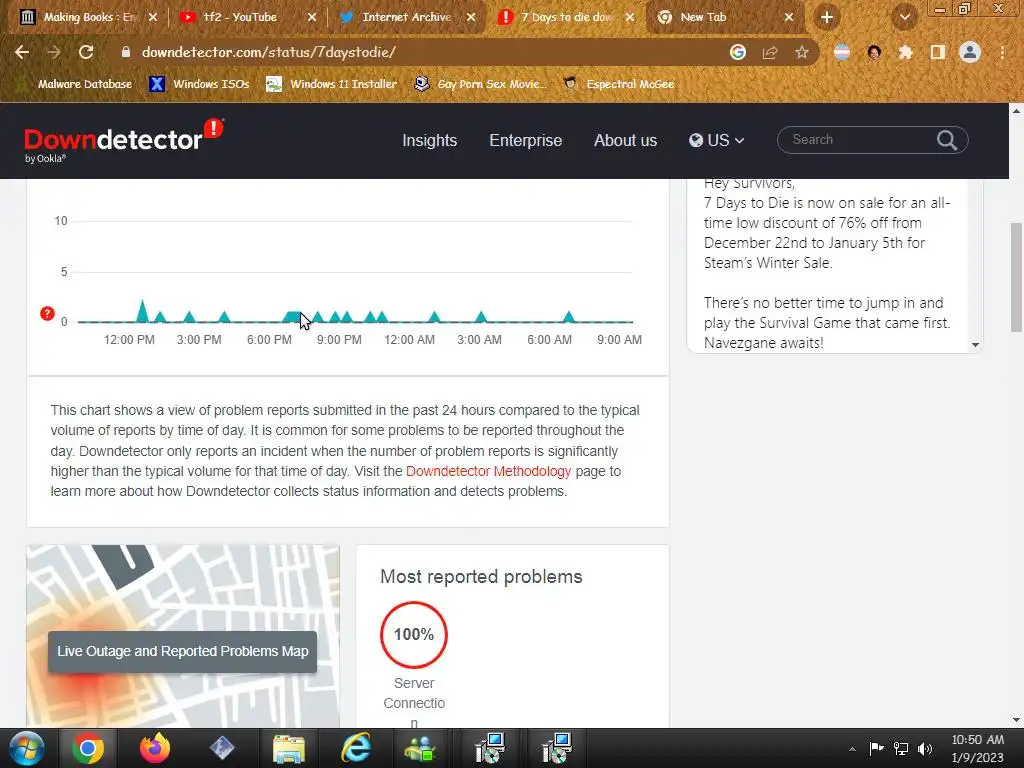Screen dimensions: 1024x768
Task: Open Insights menu item
Action: (x=430, y=140)
